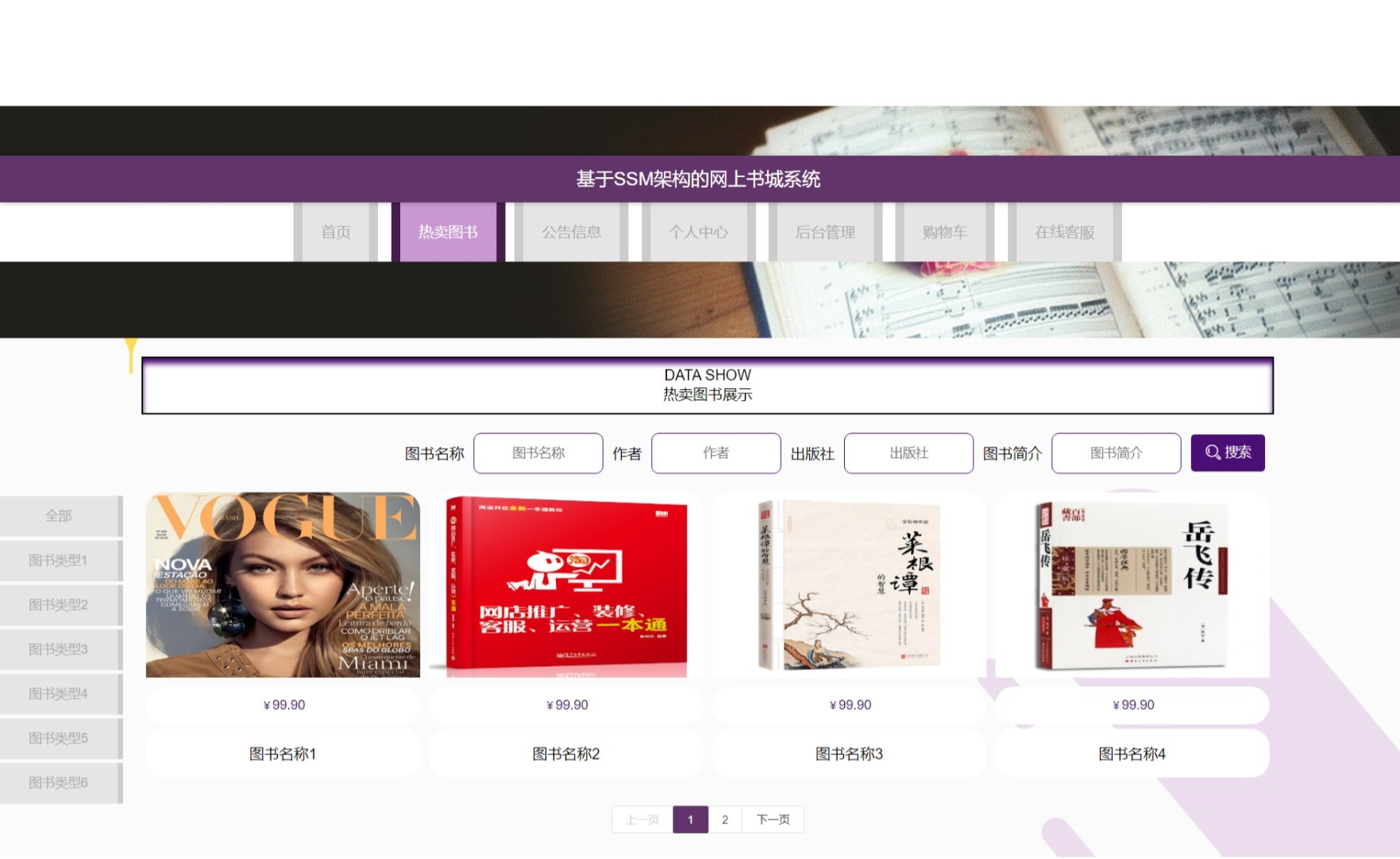This screenshot has height=859, width=1400.
Task: Open the red 网店推广 book cover
Action: (x=566, y=585)
